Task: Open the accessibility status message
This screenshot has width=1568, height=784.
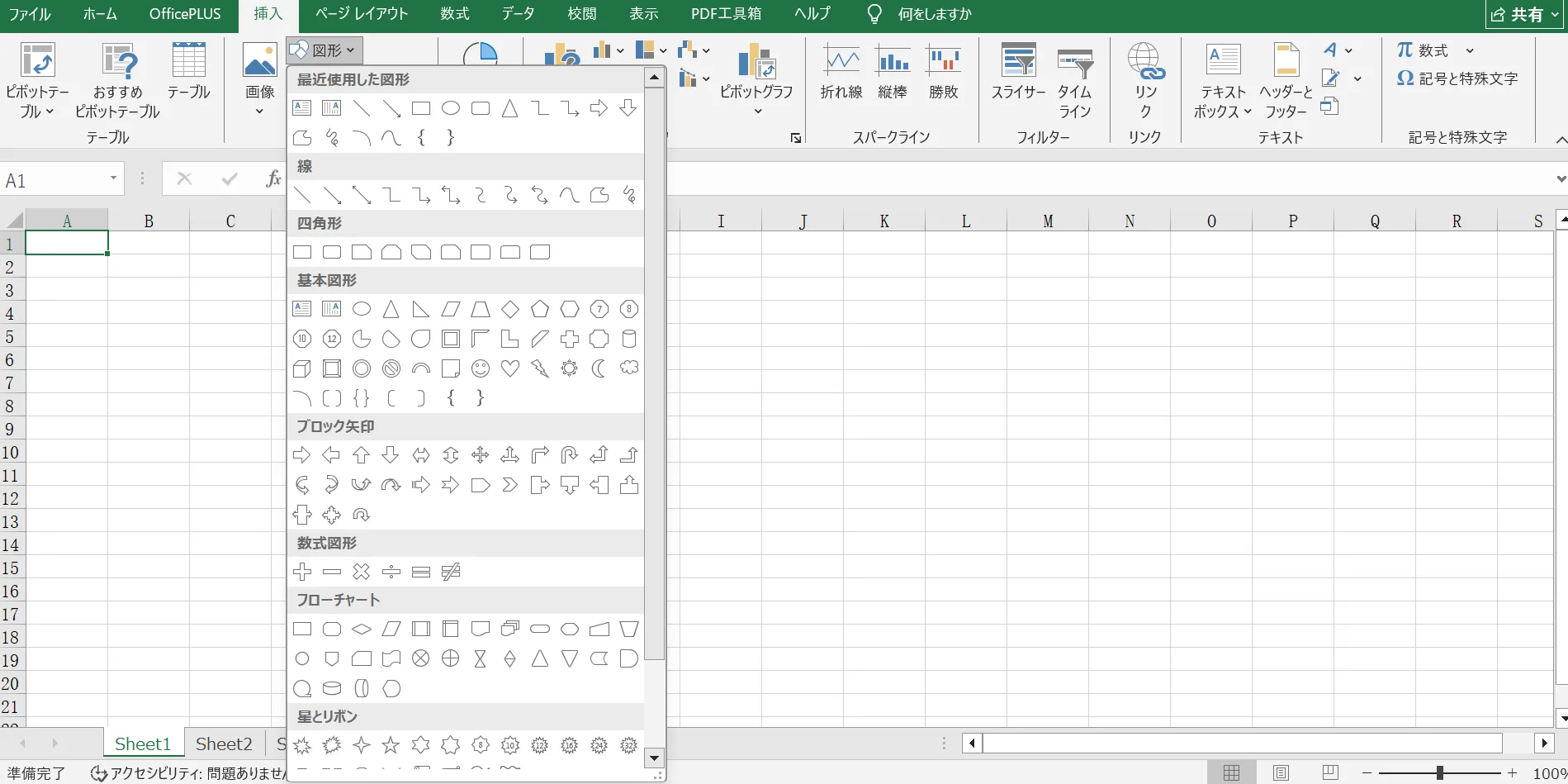Action: click(x=190, y=773)
